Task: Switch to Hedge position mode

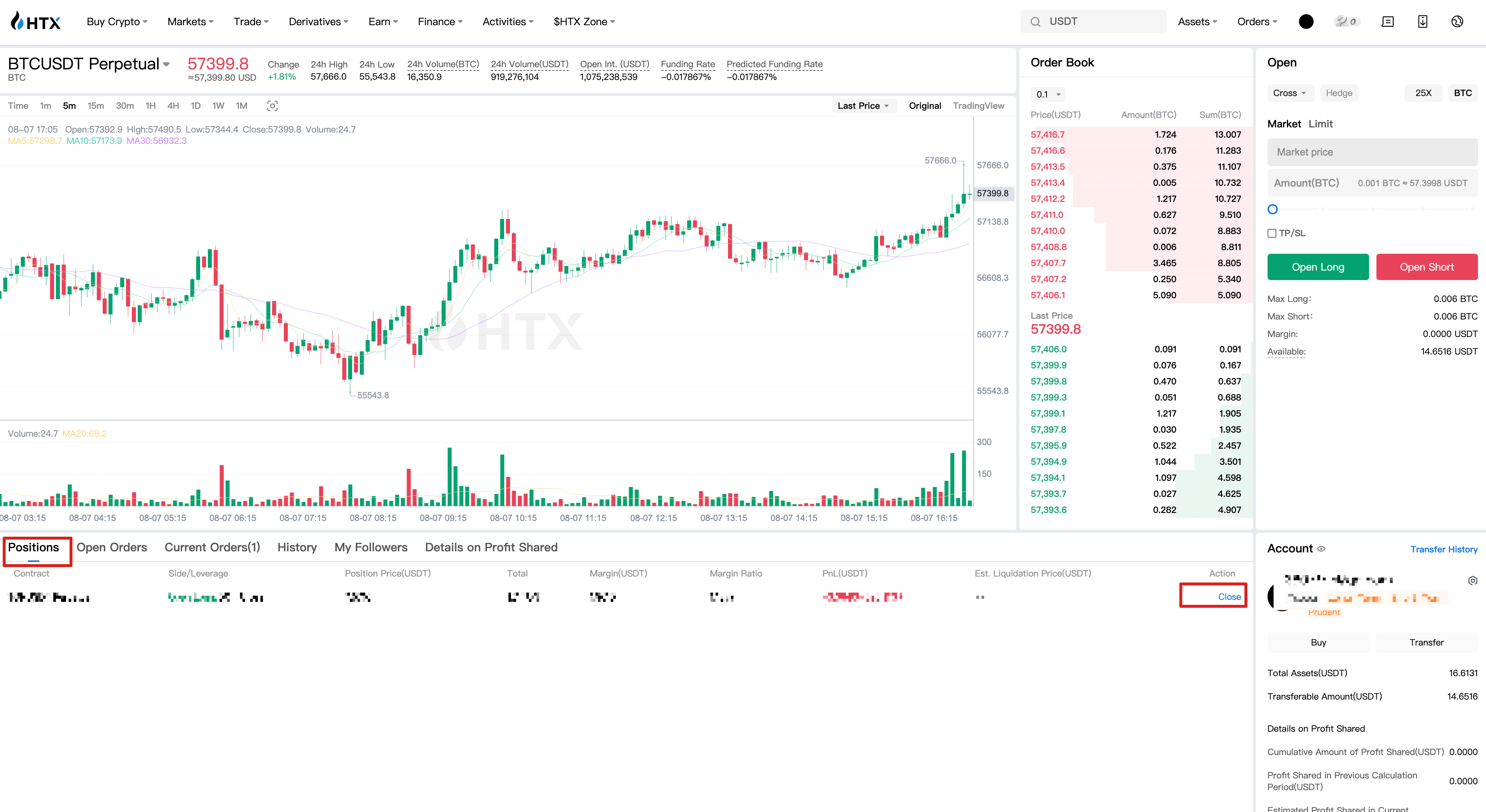Action: tap(1339, 93)
